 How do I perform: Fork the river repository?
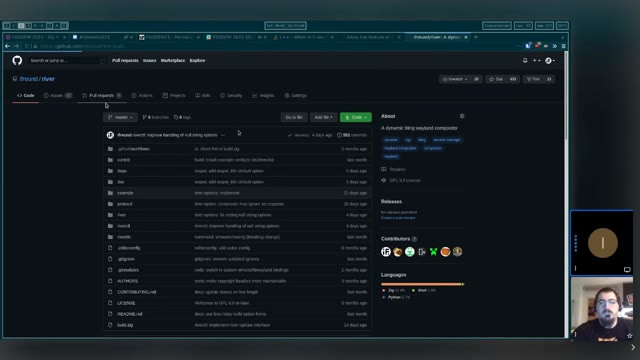[533, 79]
